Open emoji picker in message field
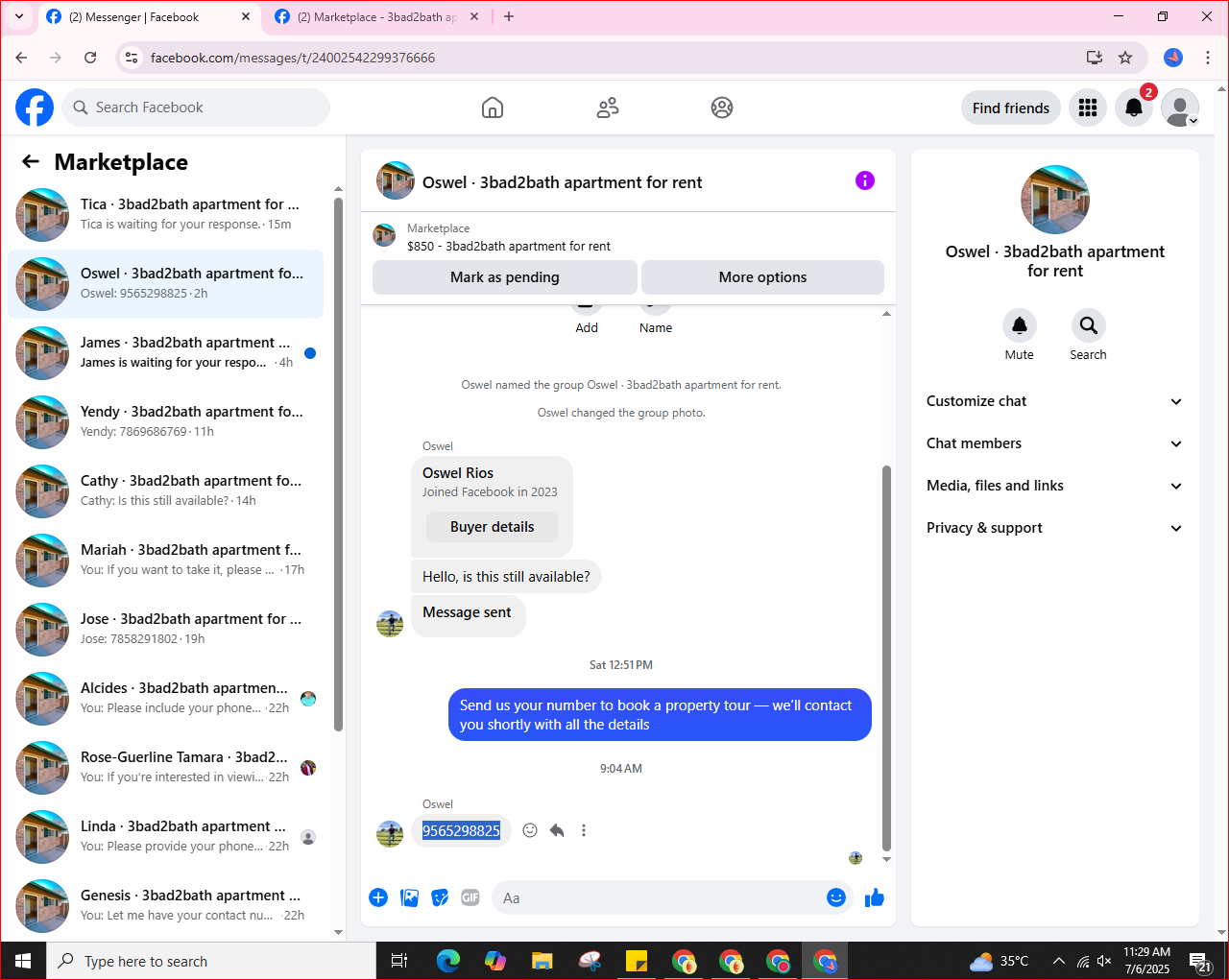 pos(836,897)
